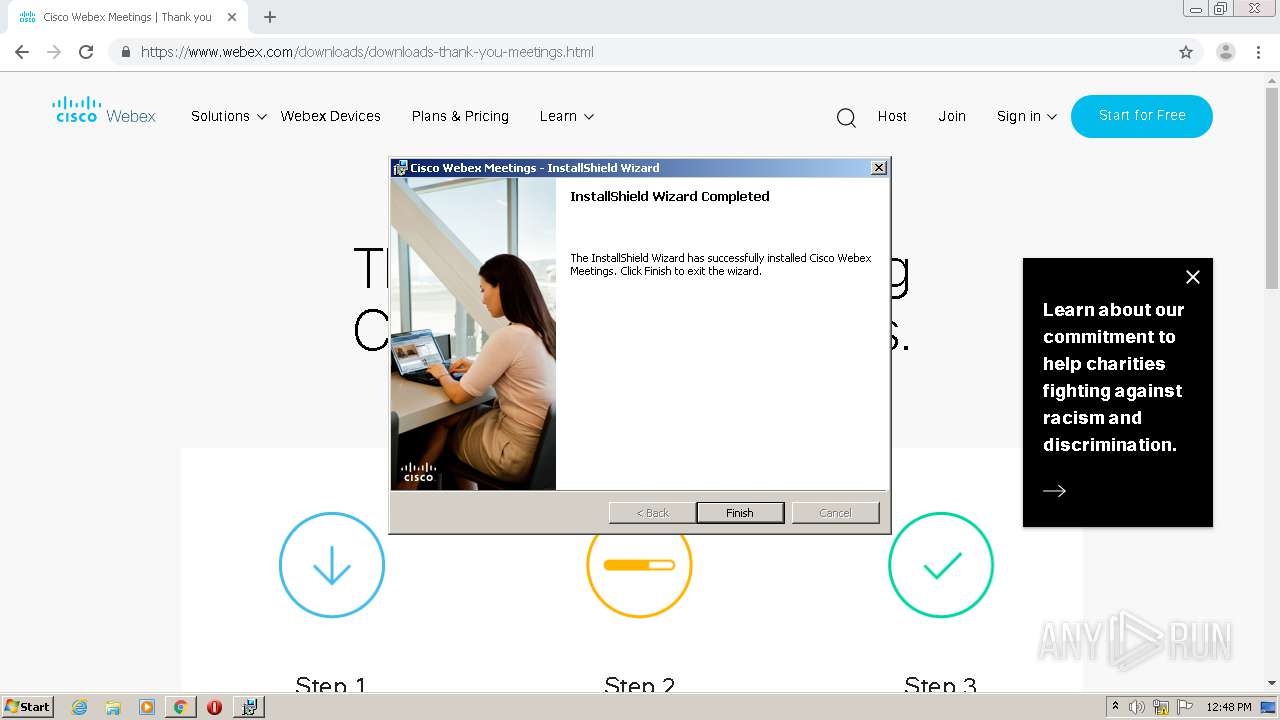Click the Join link
Screen dimensions: 1280x720
point(952,116)
